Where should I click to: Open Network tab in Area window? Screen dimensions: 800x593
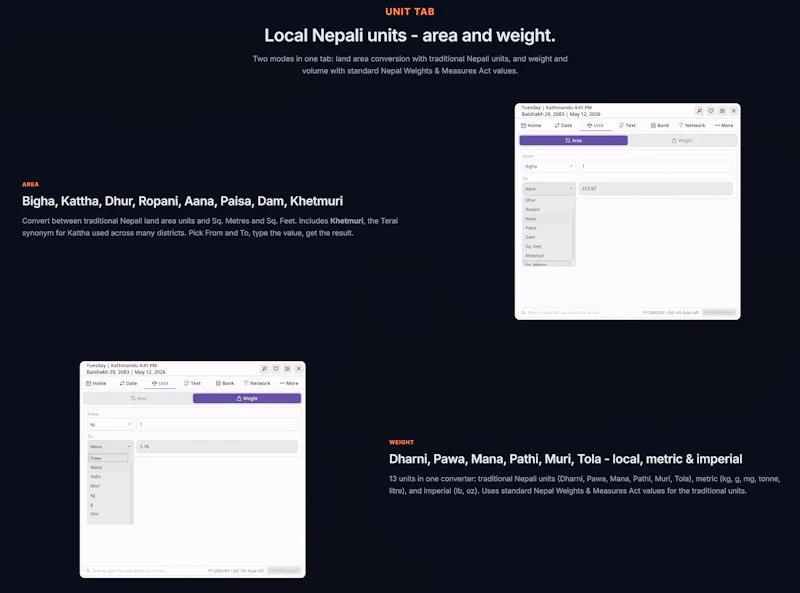pyautogui.click(x=692, y=125)
